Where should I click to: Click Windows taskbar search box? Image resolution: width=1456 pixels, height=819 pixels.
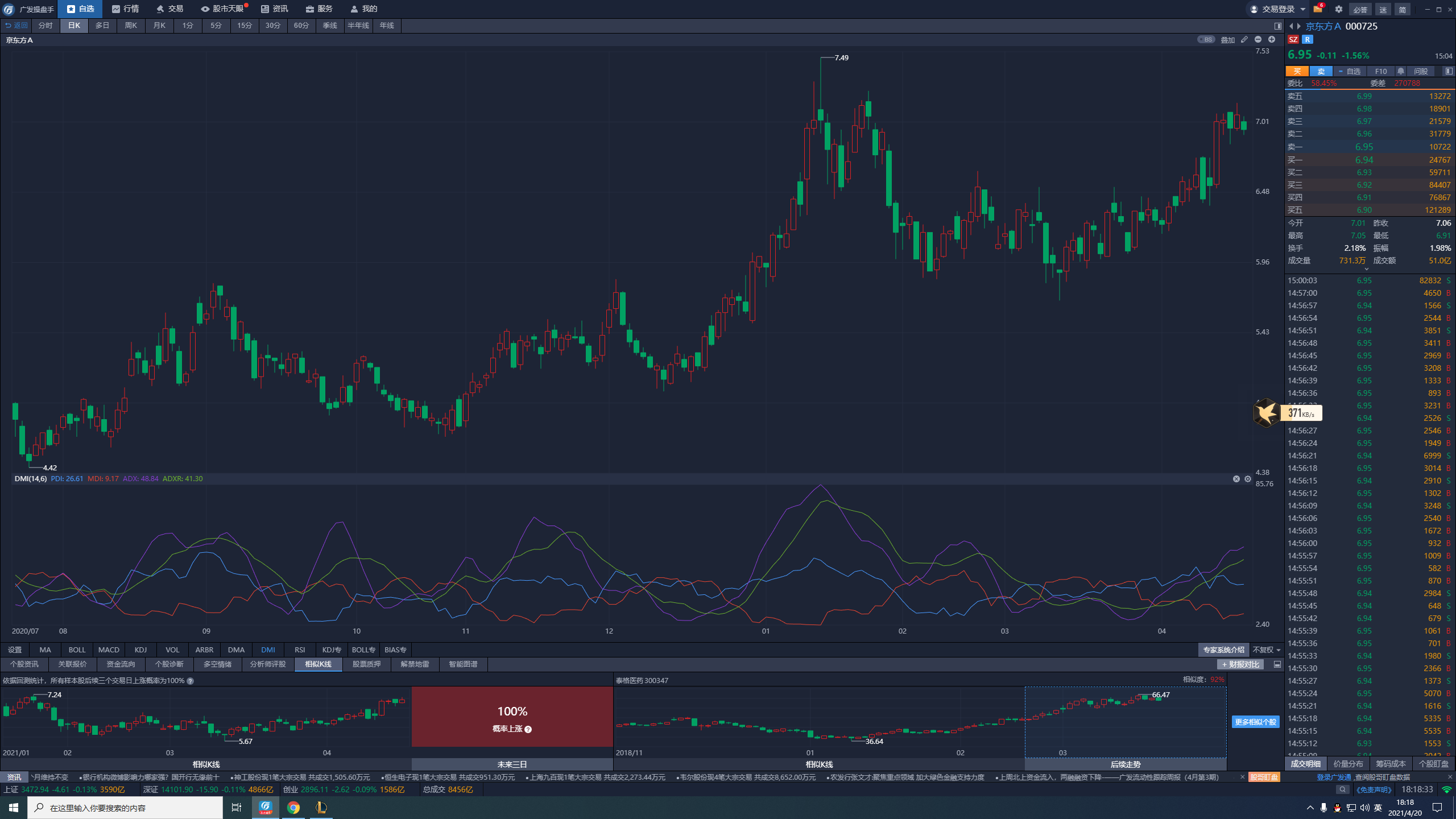coord(125,808)
